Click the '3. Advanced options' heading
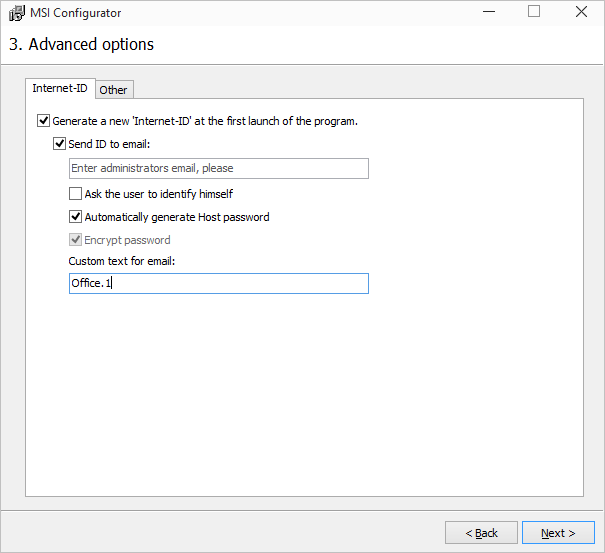 click(81, 45)
